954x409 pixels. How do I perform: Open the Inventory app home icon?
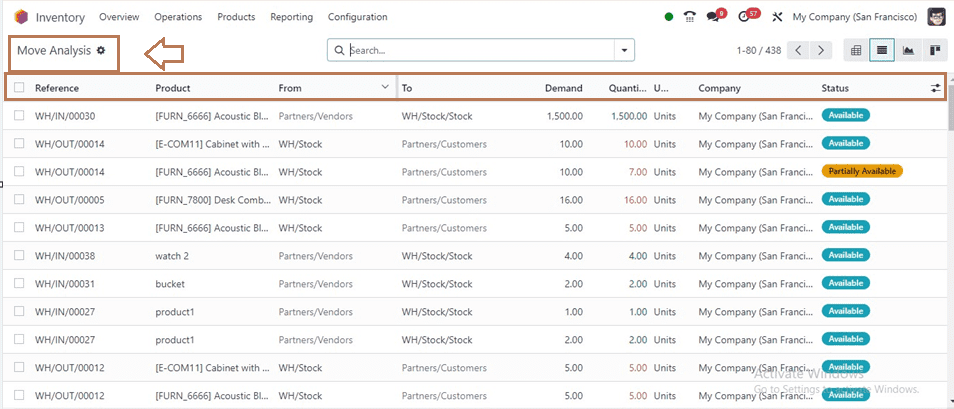[x=20, y=16]
